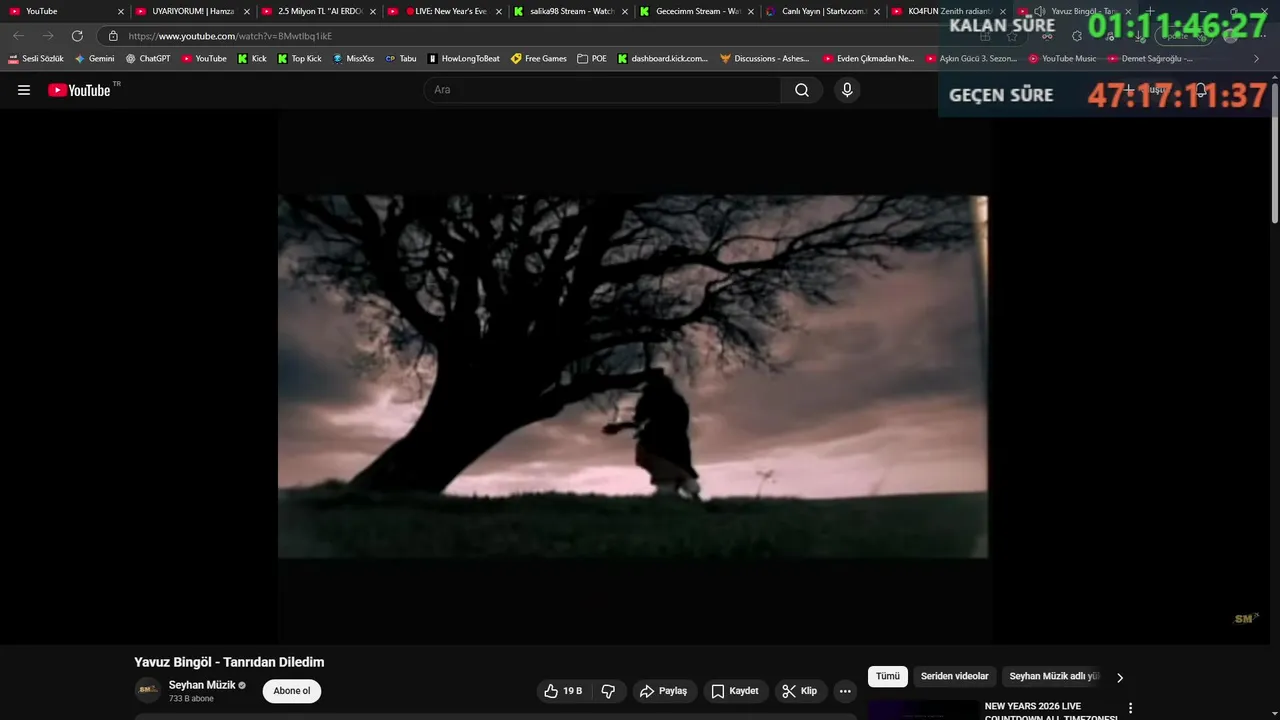Switch to KO4FUN Zenith radiant tab
The width and height of the screenshot is (1280, 720).
click(947, 11)
